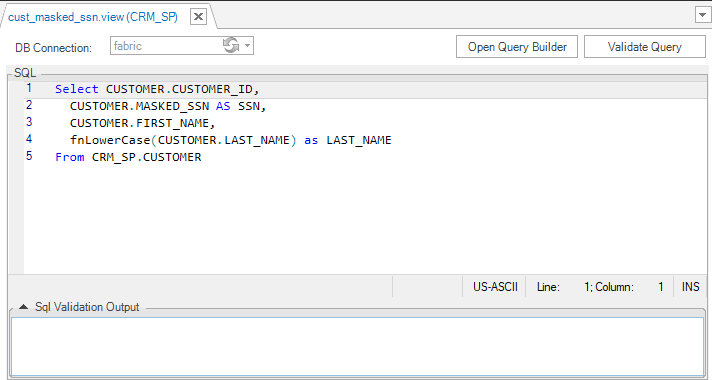712x380 pixels.
Task: Select the cust_masked_ssn.view (CRM_SP) tab
Action: click(x=93, y=17)
